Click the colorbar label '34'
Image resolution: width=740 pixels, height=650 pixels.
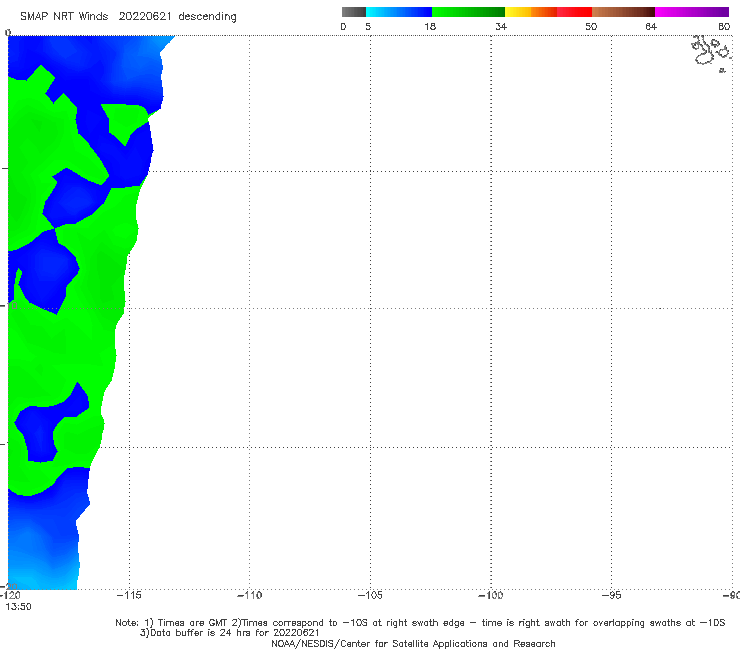[501, 27]
